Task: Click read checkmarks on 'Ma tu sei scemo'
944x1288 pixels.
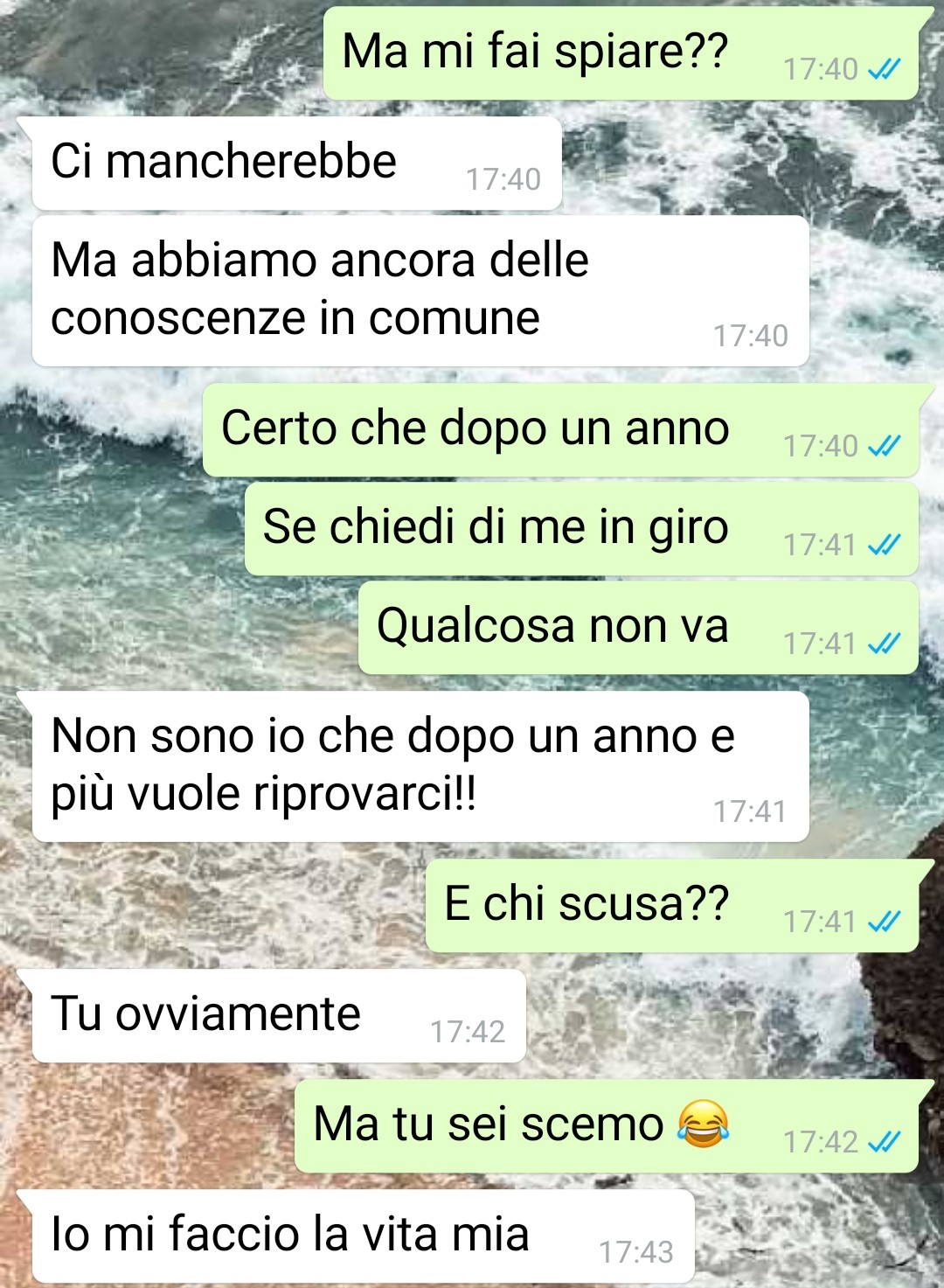Action: [885, 1142]
